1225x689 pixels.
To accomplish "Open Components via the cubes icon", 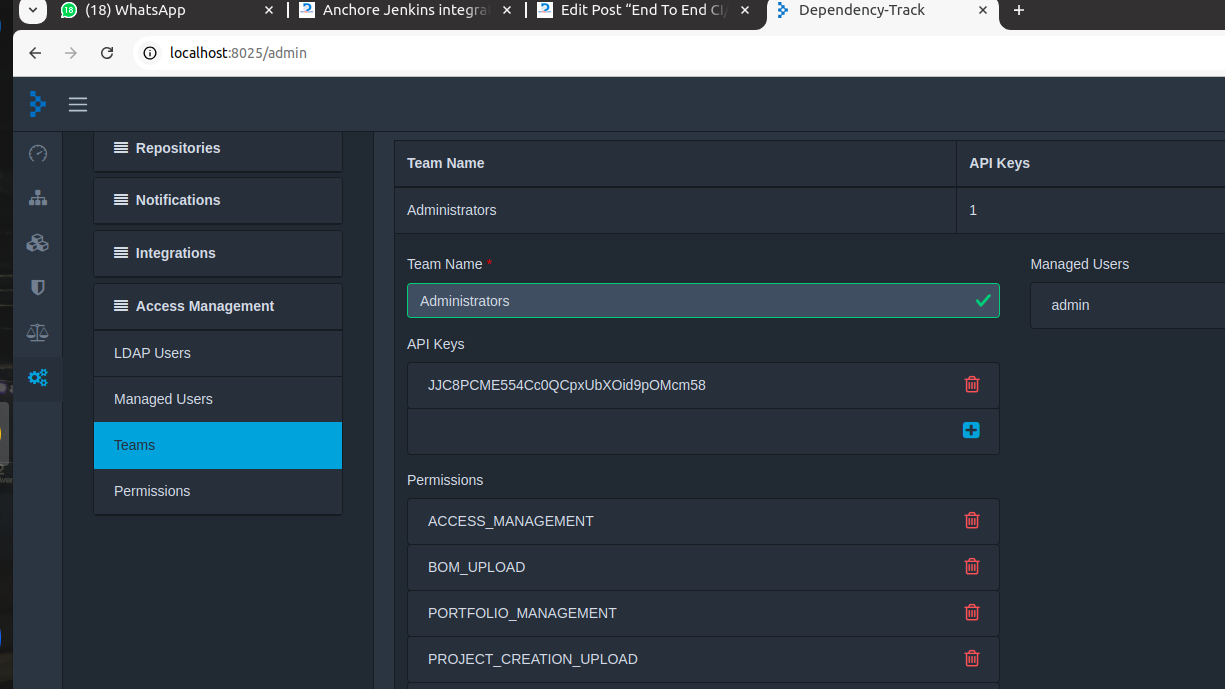I will (x=37, y=242).
